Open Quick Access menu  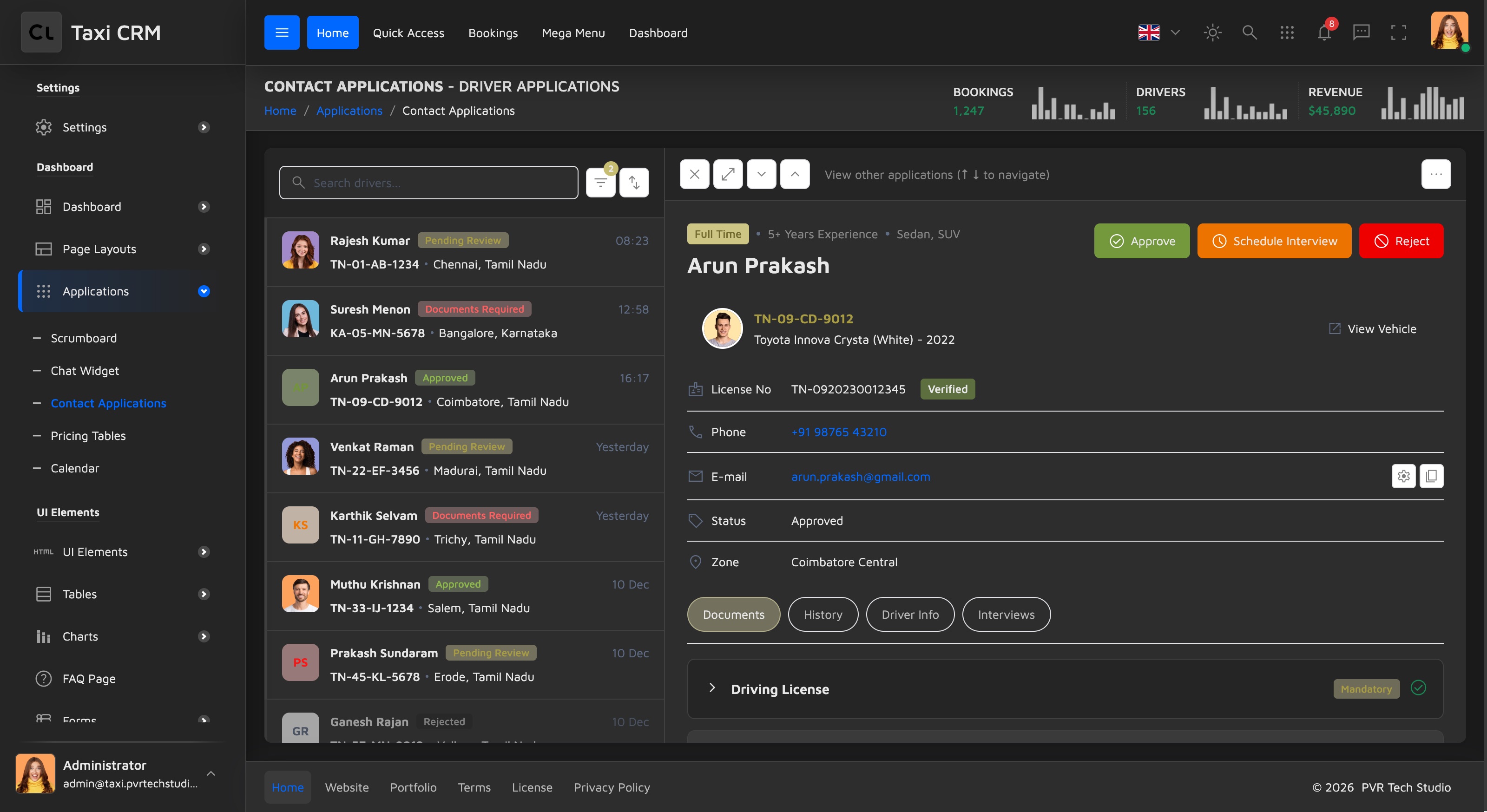pyautogui.click(x=408, y=33)
